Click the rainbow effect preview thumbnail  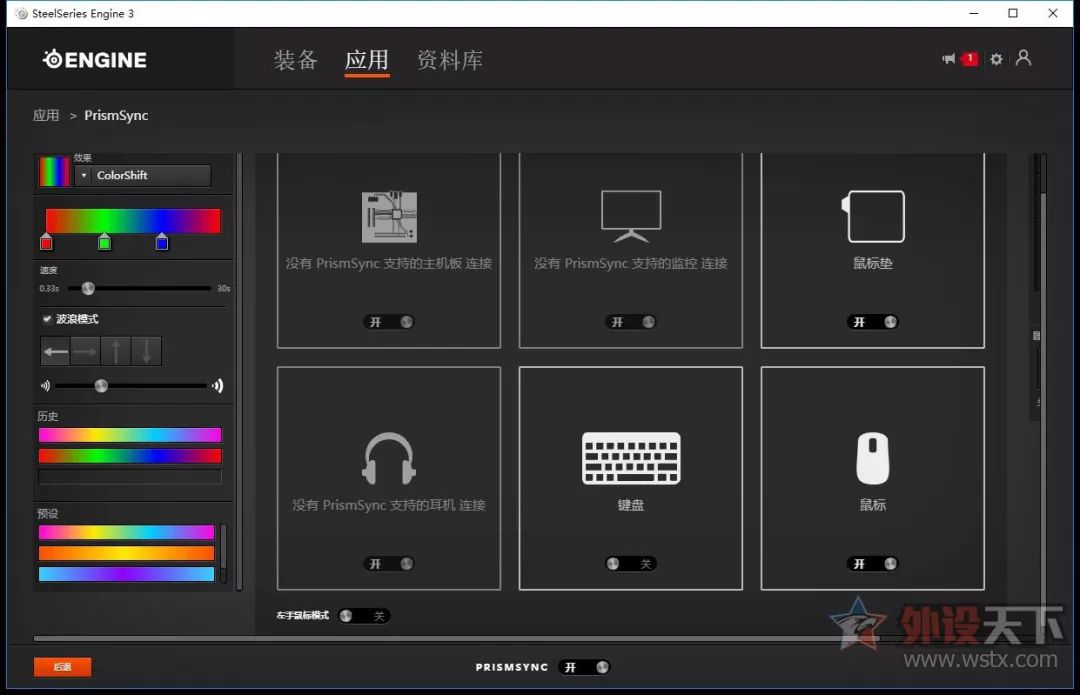(x=54, y=172)
